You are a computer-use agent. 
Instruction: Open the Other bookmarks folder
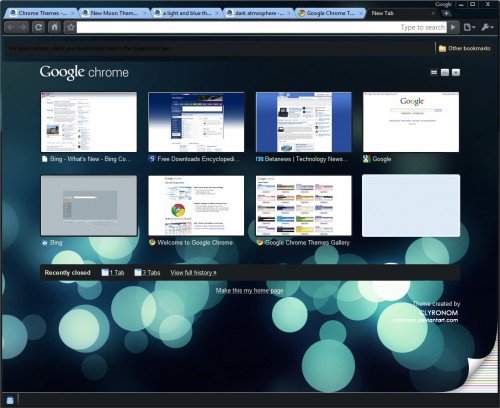pyautogui.click(x=464, y=48)
